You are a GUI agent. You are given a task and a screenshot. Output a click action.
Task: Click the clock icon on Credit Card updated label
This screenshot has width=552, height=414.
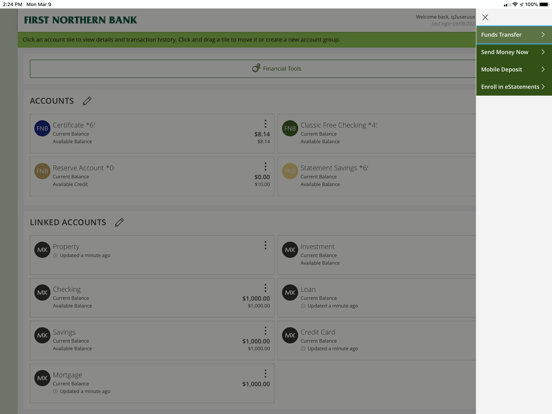pyautogui.click(x=303, y=349)
